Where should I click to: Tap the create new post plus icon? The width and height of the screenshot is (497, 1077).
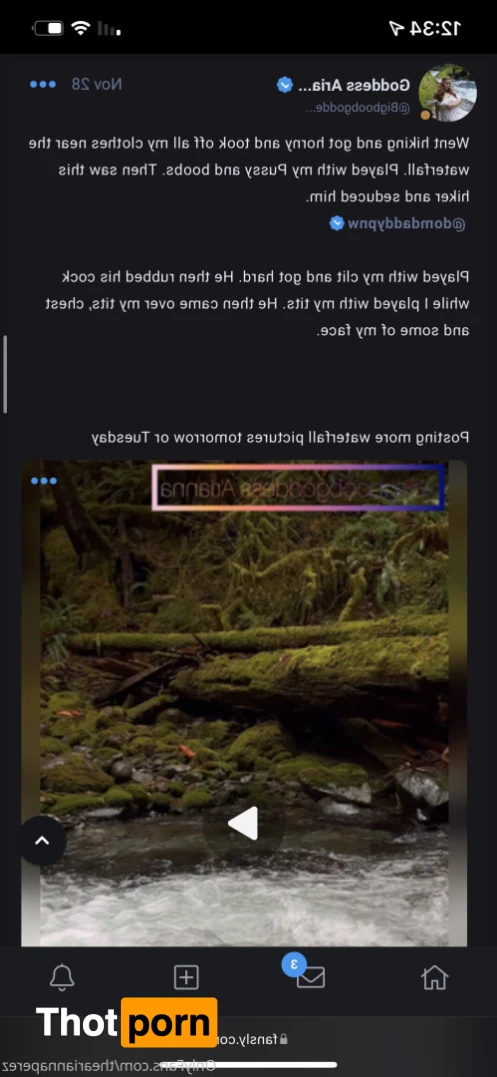point(186,977)
